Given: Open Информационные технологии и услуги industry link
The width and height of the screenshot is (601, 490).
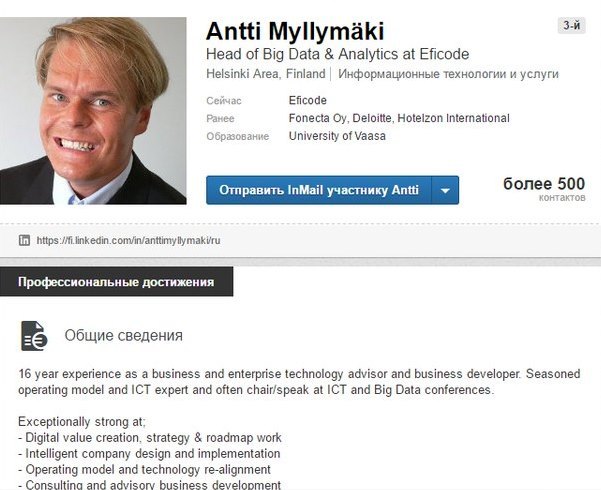Looking at the screenshot, I should (x=449, y=74).
